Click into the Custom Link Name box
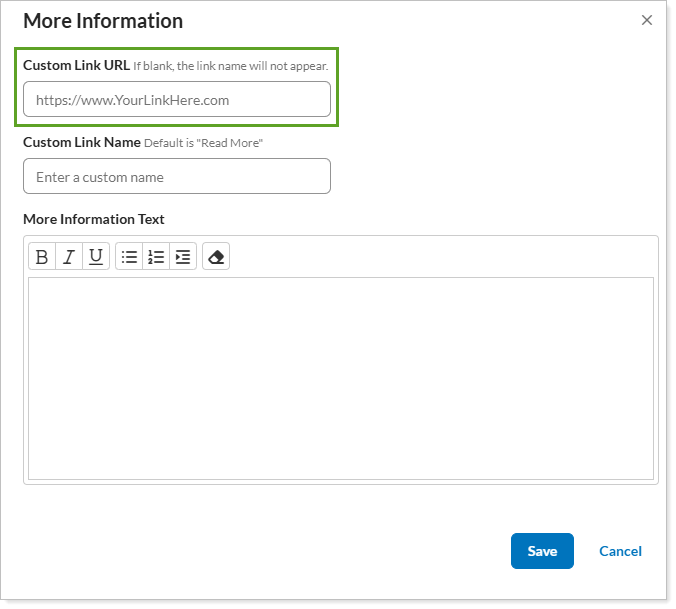 click(x=177, y=176)
